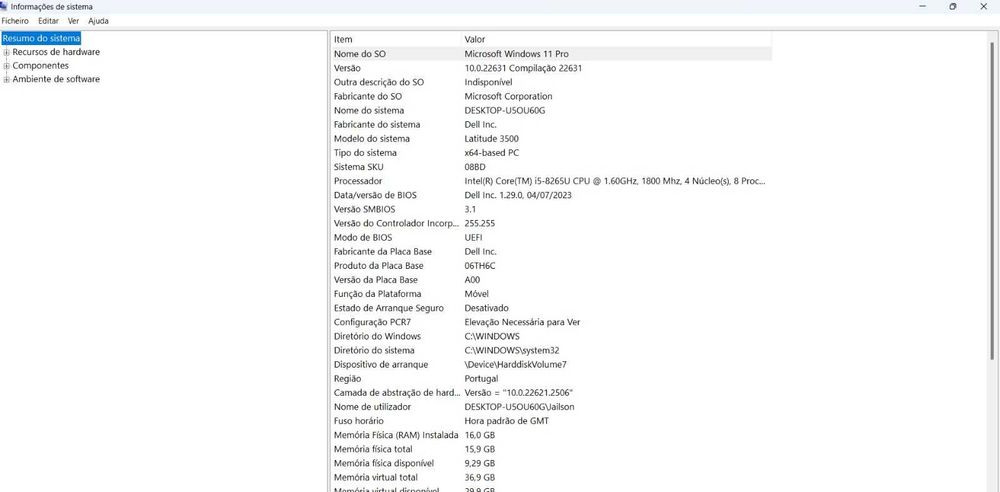Select value Móvel
The height and width of the screenshot is (492, 1000).
(476, 294)
